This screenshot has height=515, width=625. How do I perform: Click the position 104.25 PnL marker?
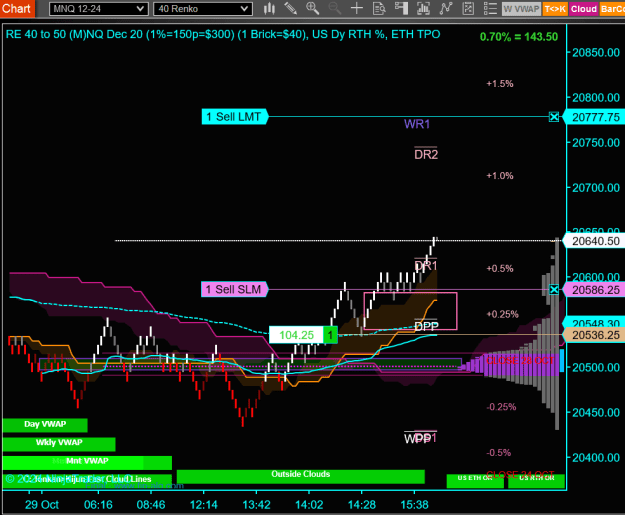click(303, 335)
